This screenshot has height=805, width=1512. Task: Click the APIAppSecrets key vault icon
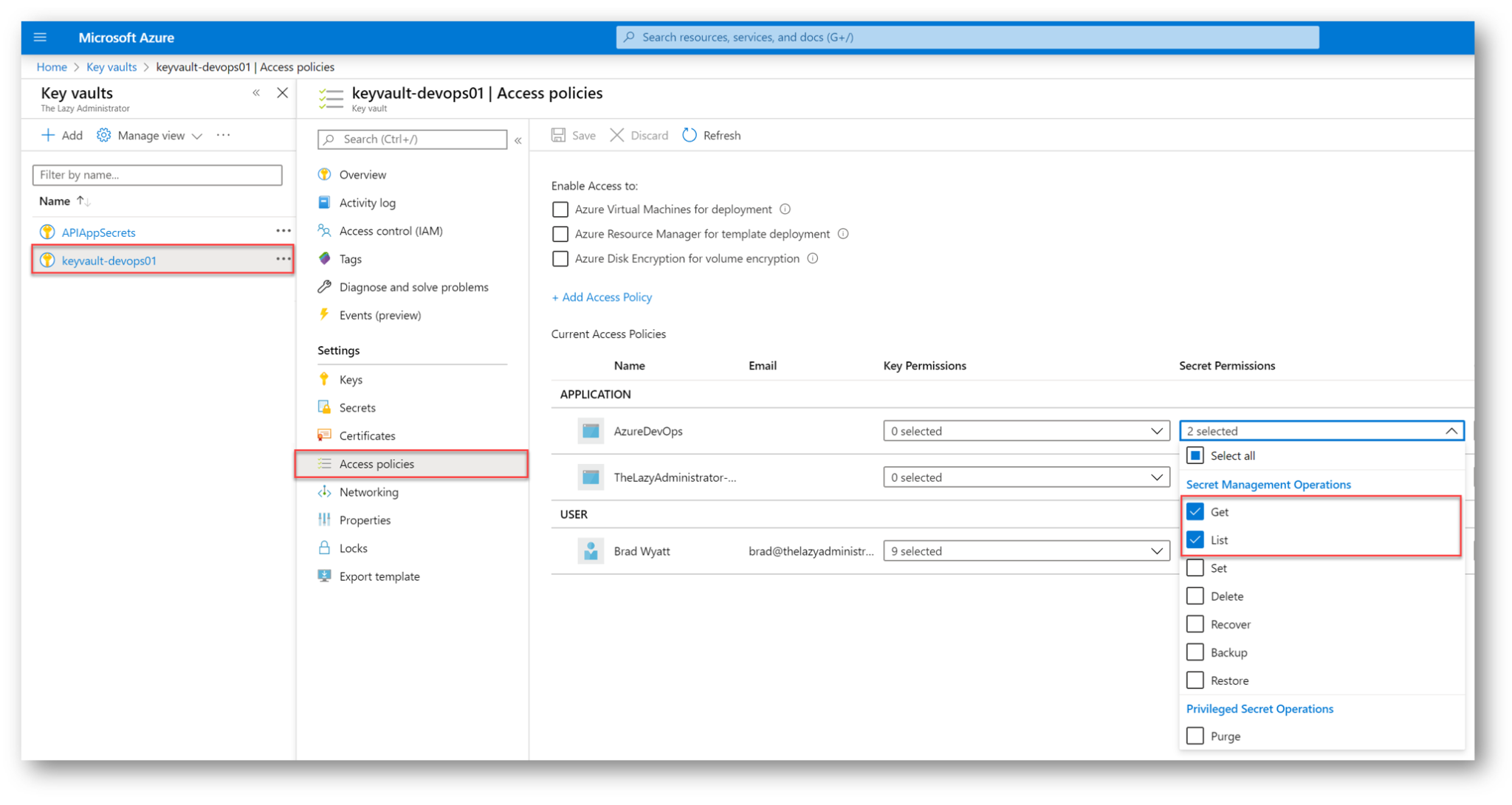(47, 232)
